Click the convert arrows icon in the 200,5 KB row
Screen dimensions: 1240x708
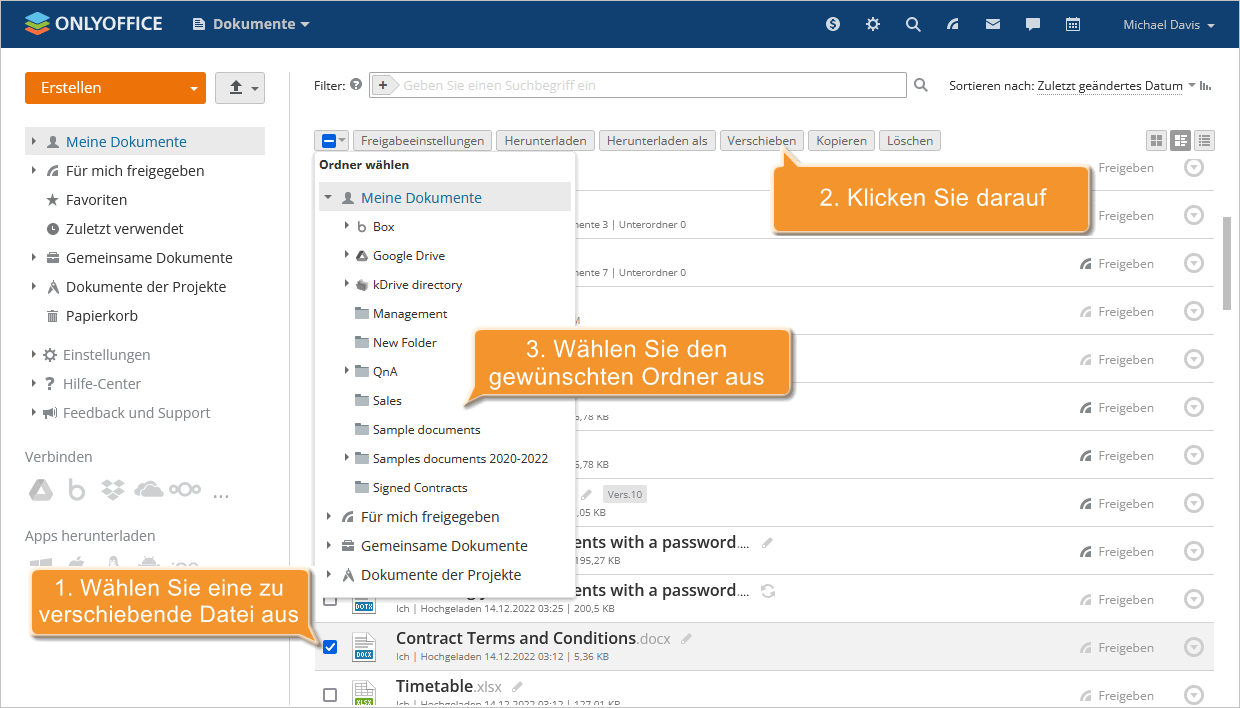click(x=768, y=590)
